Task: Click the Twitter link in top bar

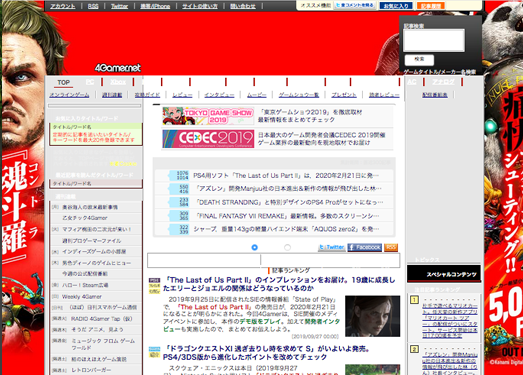Action: (x=119, y=6)
